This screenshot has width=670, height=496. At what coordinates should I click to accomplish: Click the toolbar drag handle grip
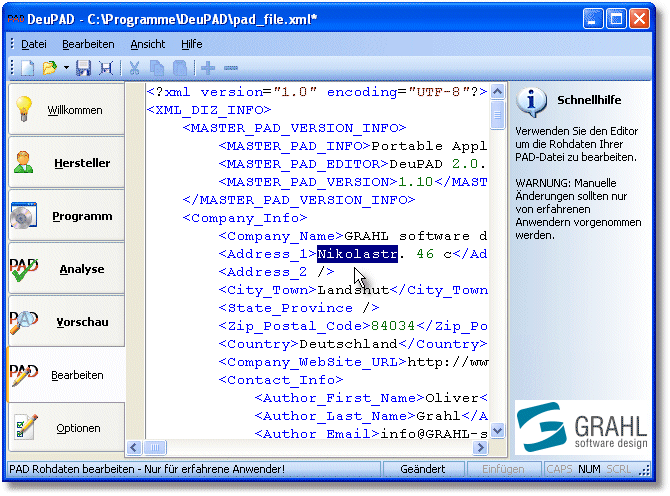click(12, 68)
